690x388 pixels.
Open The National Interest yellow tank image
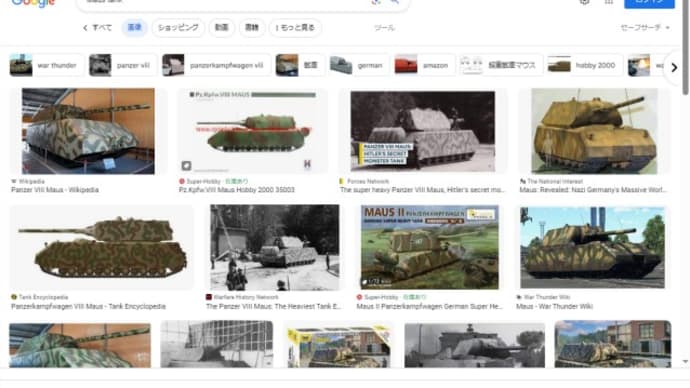click(x=594, y=131)
